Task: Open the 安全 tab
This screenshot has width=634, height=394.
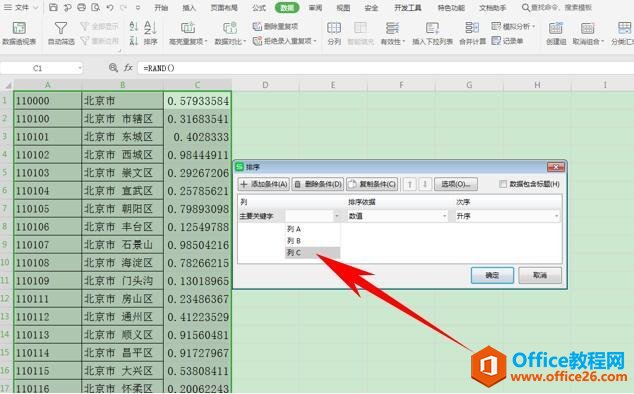Action: 371,8
